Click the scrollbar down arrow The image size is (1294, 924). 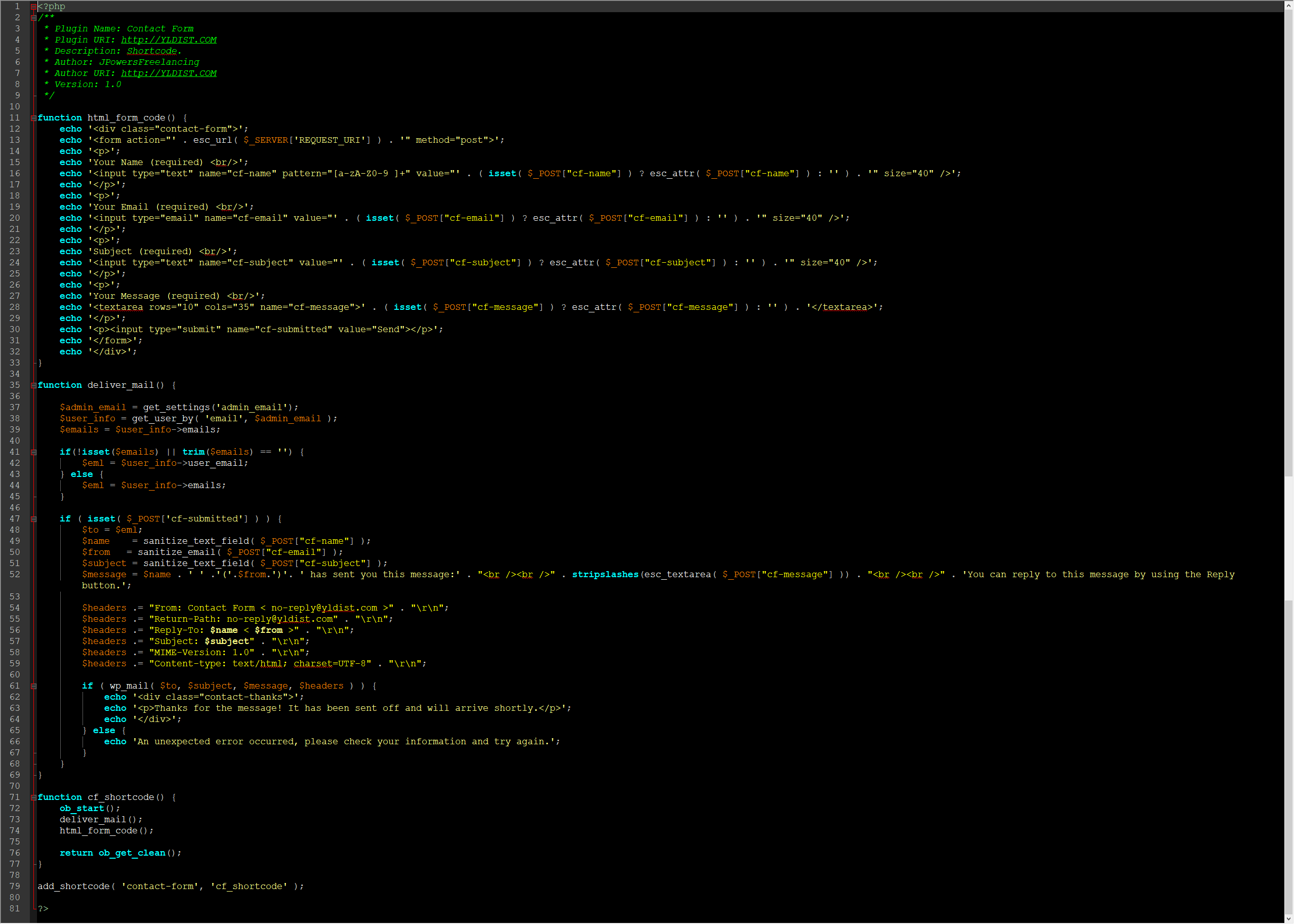point(1288,918)
